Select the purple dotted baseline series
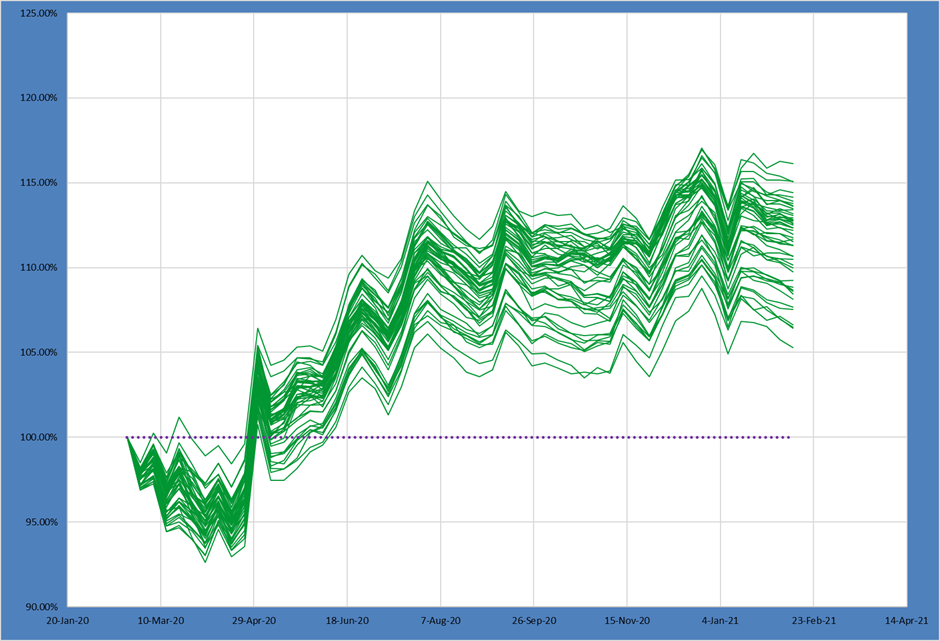Screen dimensions: 940x641 [x=459, y=437]
